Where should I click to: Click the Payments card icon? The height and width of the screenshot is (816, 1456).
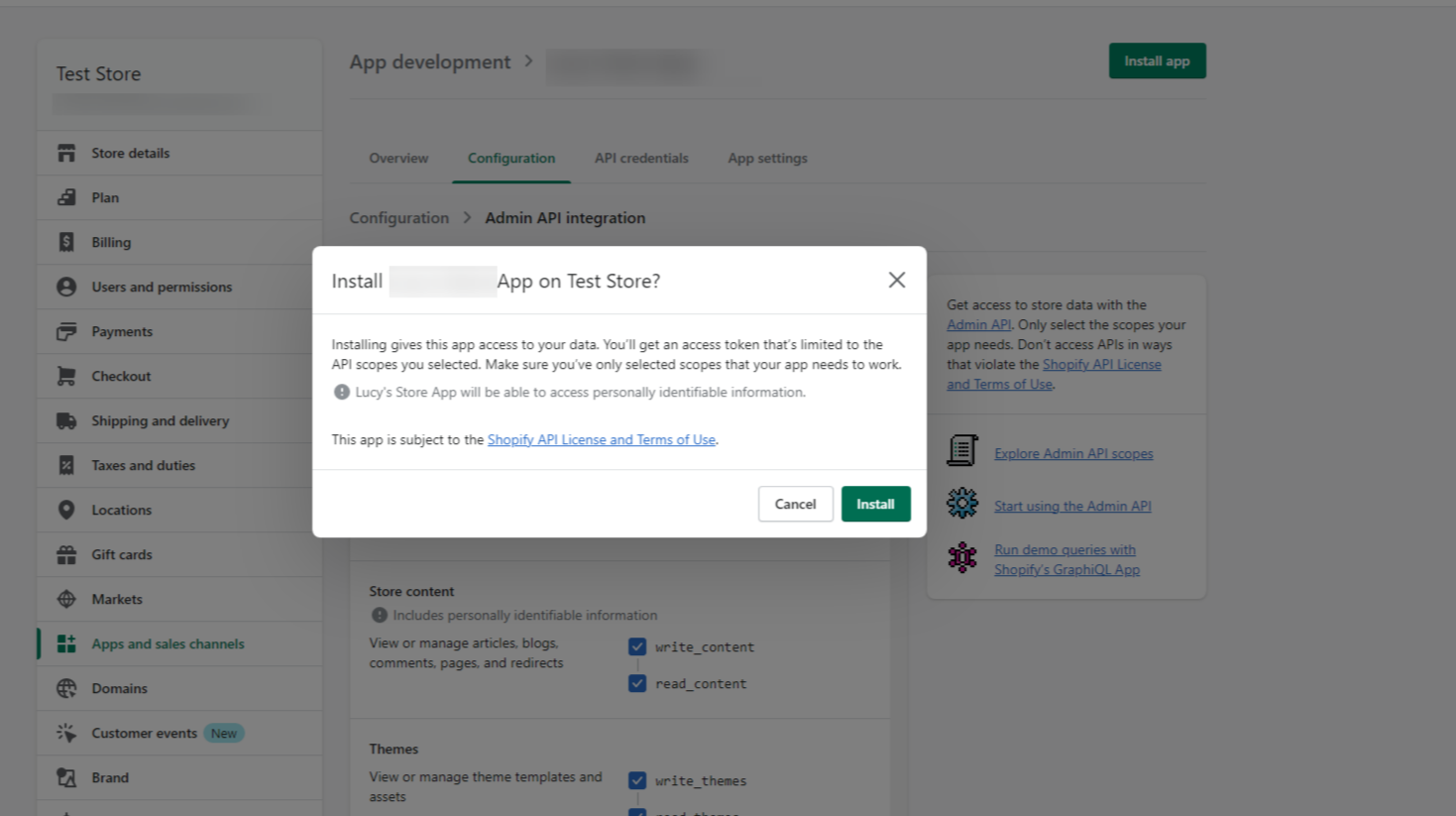(66, 331)
